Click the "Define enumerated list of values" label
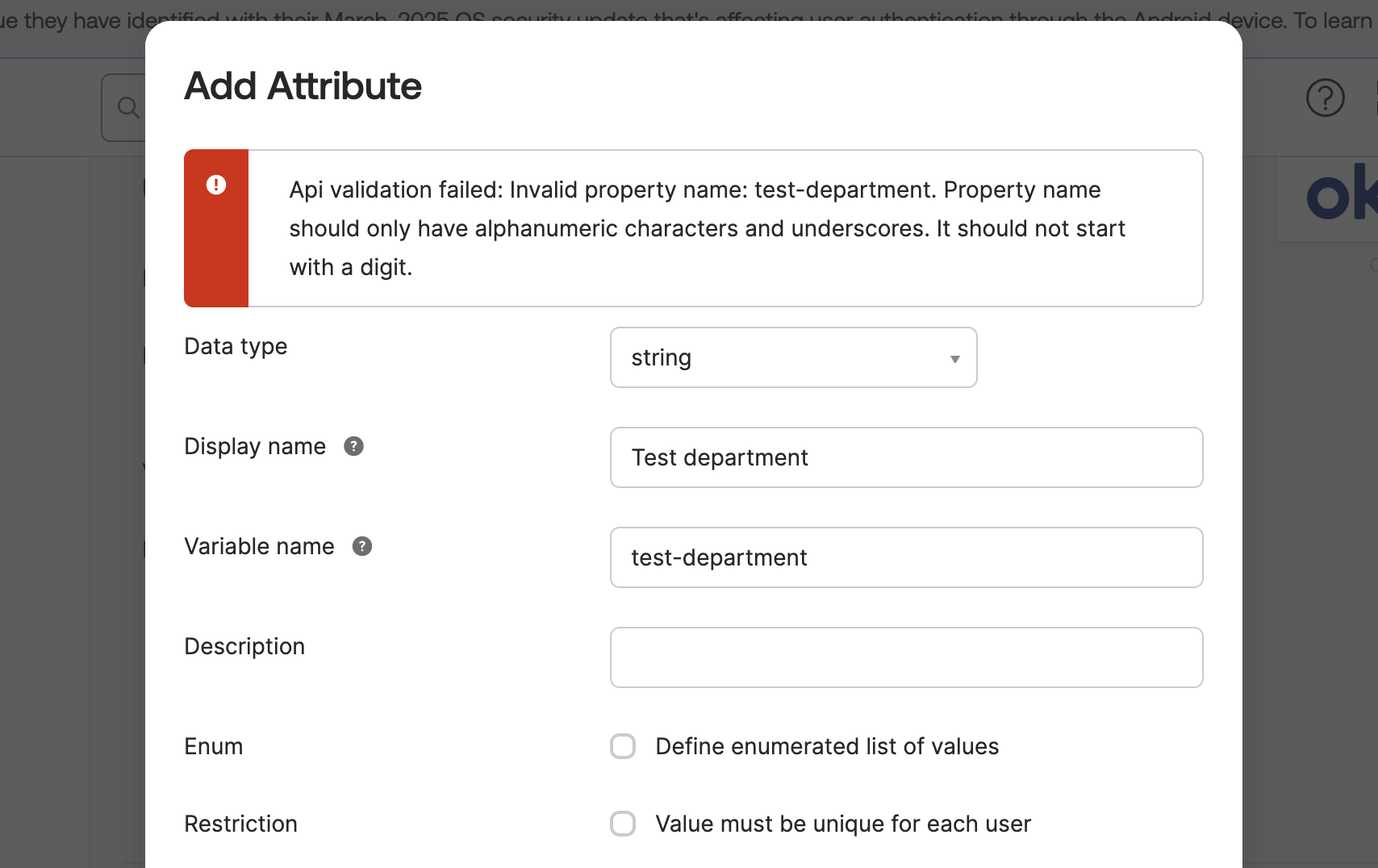Image resolution: width=1378 pixels, height=868 pixels. coord(827,746)
